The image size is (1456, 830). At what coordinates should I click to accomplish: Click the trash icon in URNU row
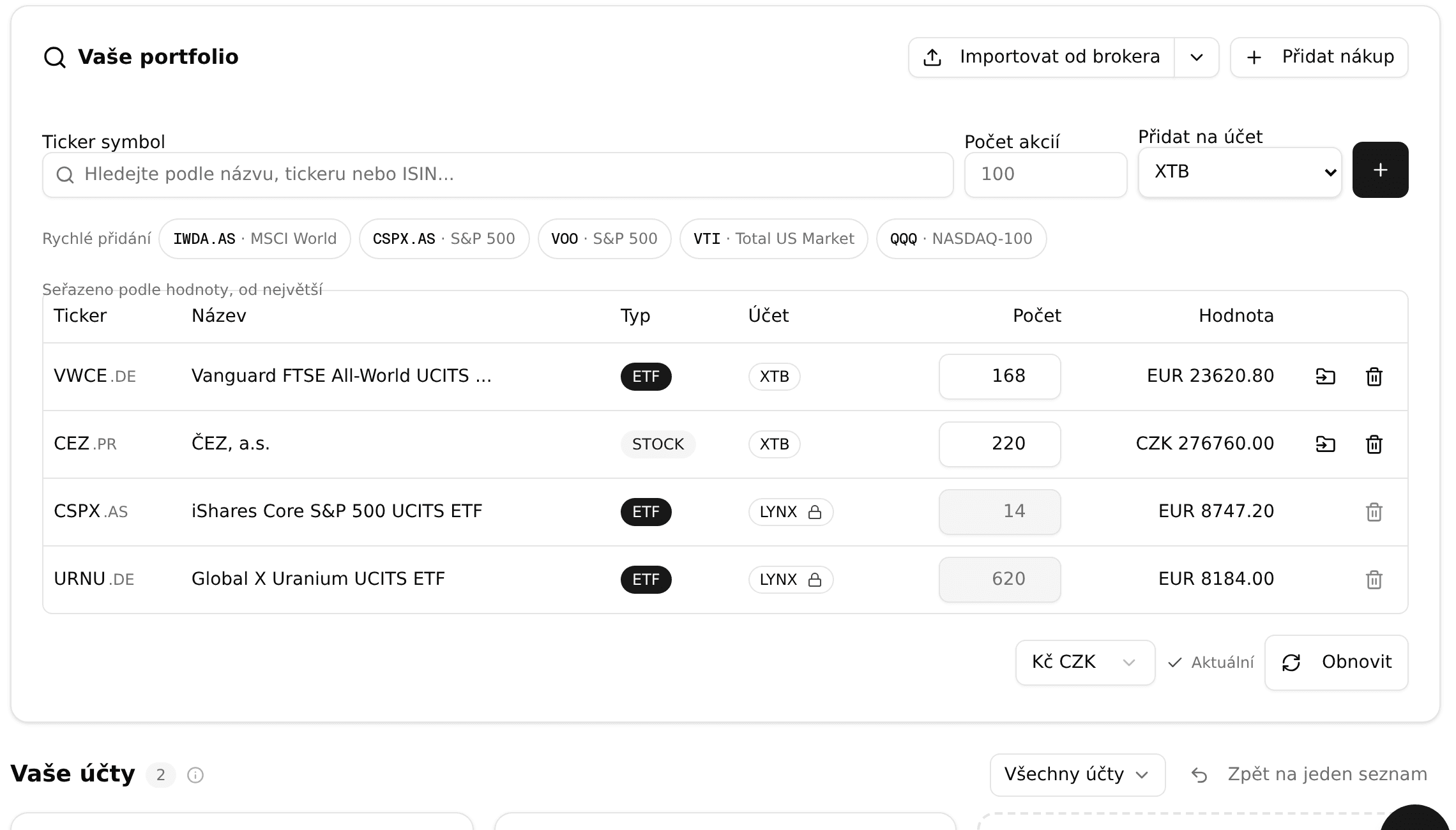pos(1374,580)
